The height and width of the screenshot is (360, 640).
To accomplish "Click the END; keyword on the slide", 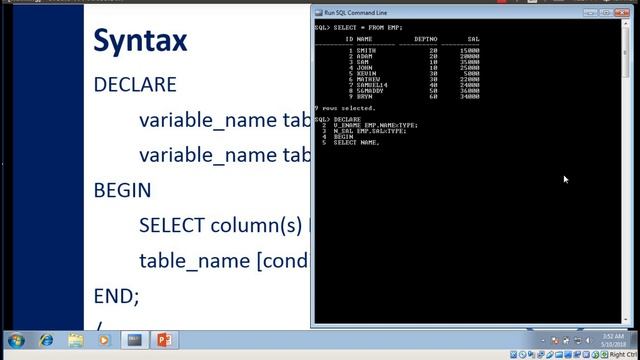I will pos(116,296).
